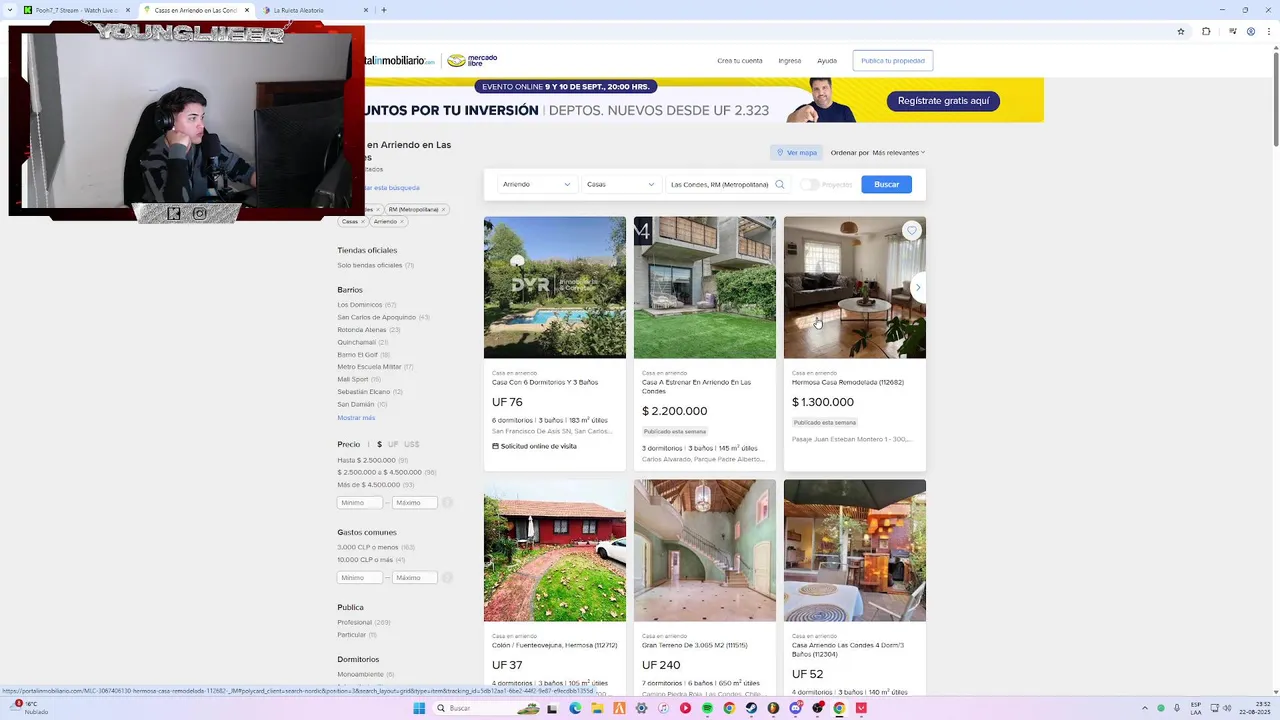Open the browser extensions puzzle icon
This screenshot has width=1280, height=720.
click(1206, 31)
